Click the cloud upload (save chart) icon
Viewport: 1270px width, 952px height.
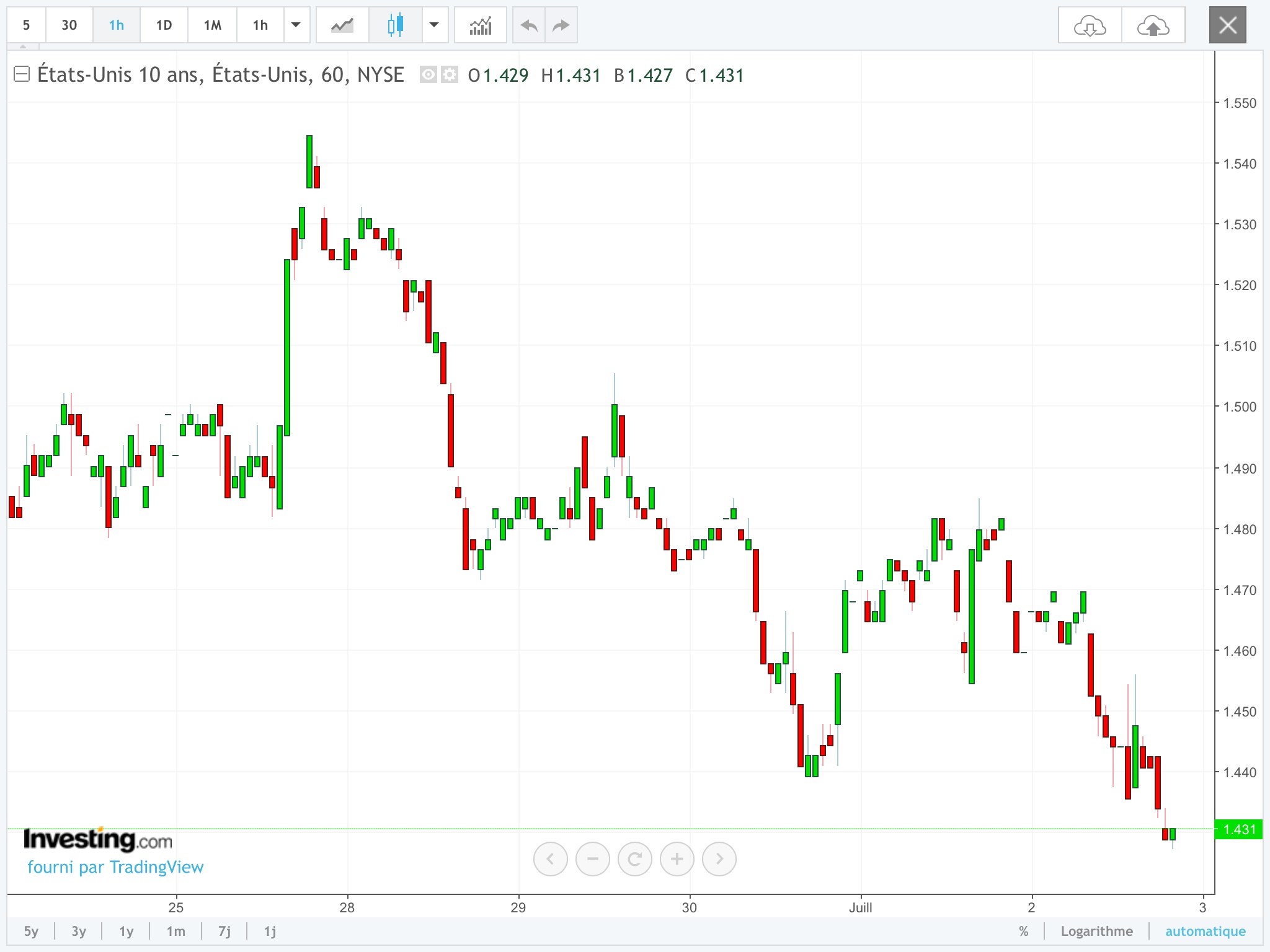1153,25
